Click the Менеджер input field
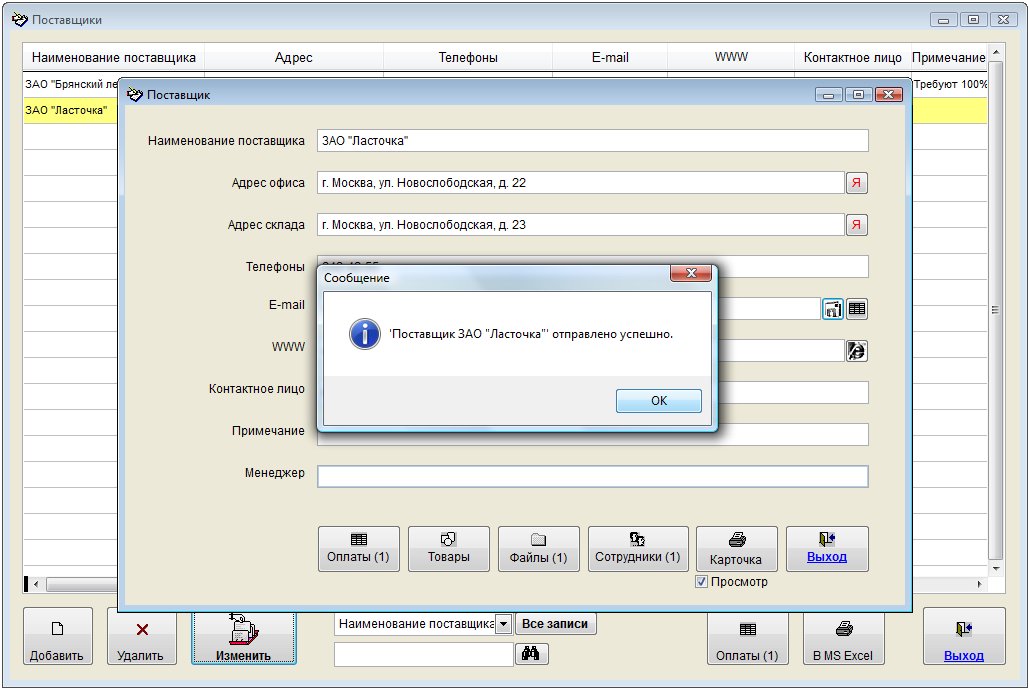The image size is (1029, 690). [x=592, y=476]
